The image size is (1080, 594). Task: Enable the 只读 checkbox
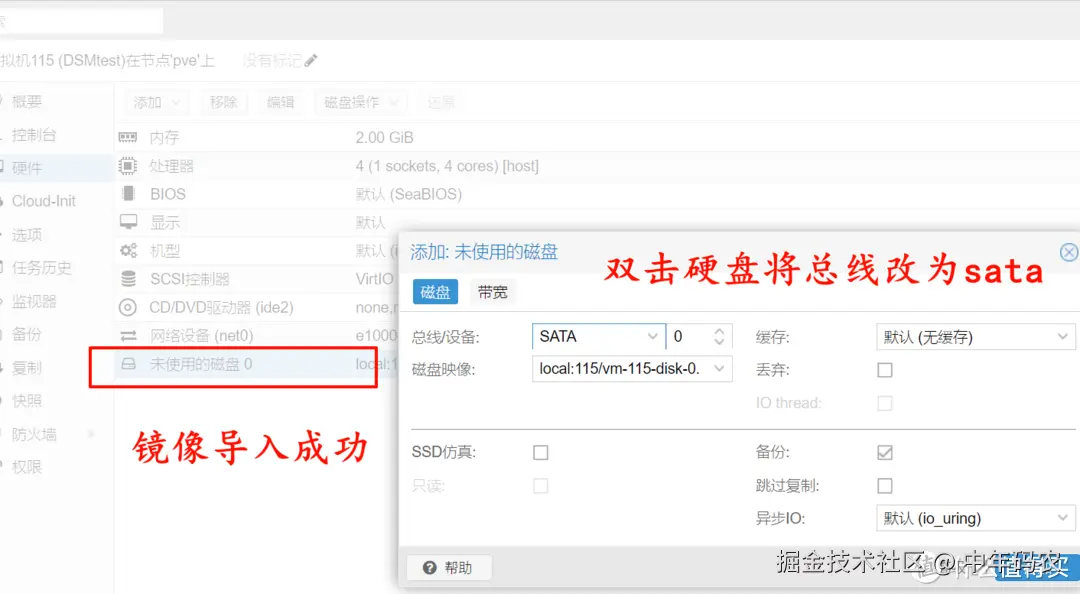(541, 485)
